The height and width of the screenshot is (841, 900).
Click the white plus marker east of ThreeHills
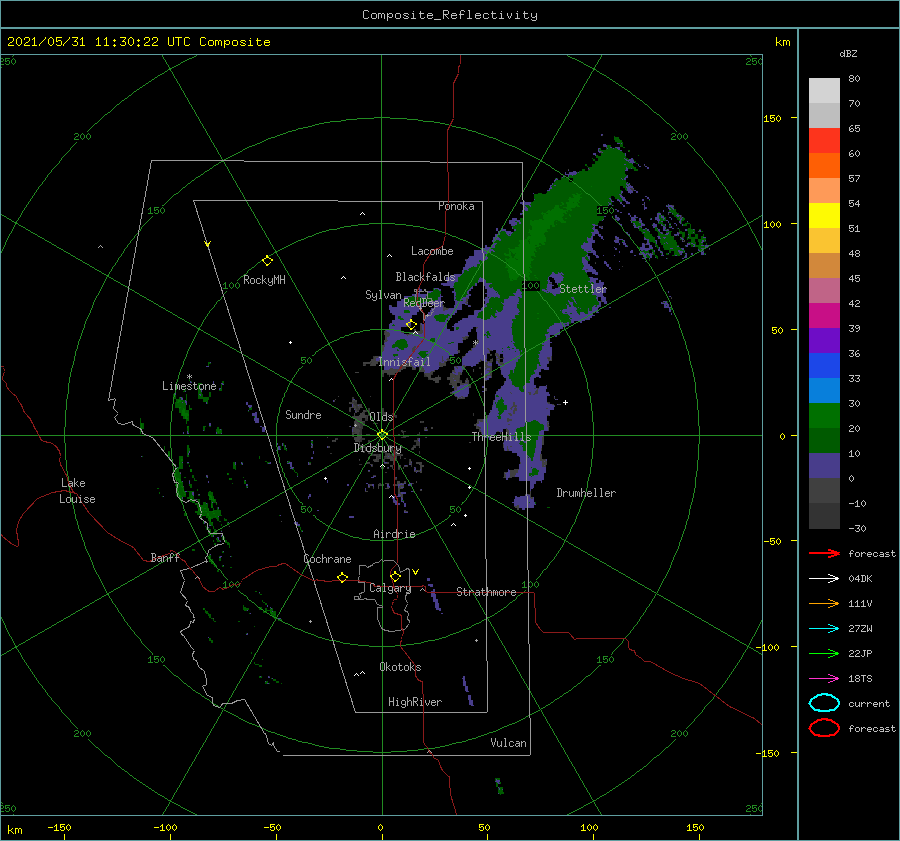(565, 402)
